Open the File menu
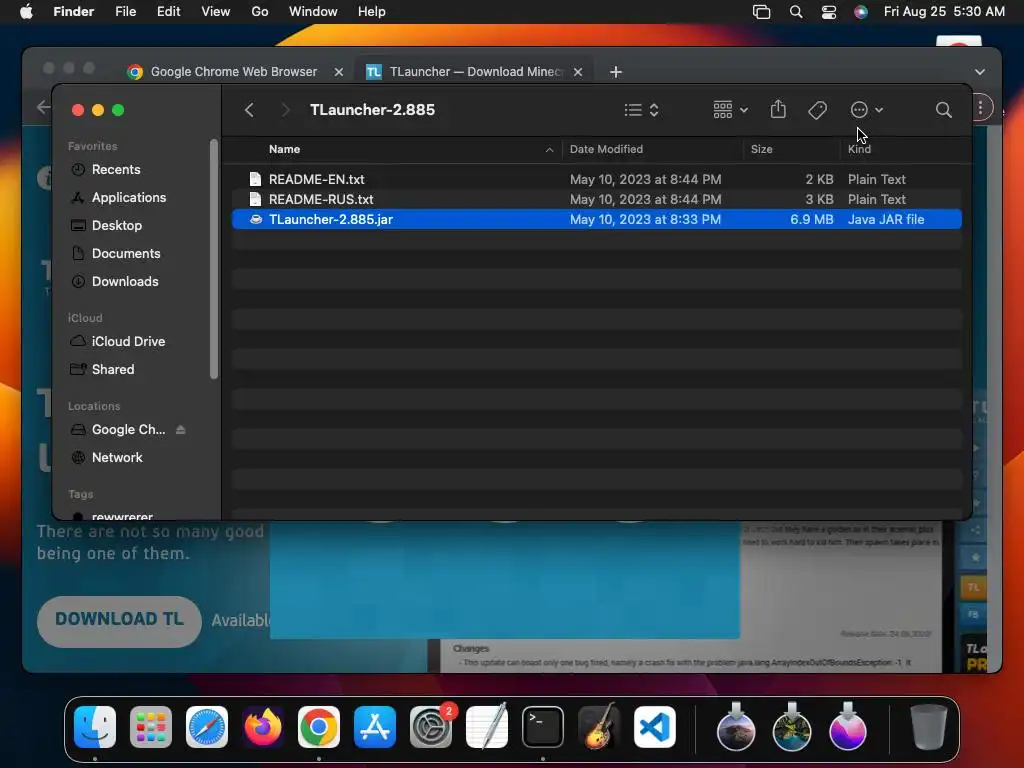1024x768 pixels. [x=125, y=11]
